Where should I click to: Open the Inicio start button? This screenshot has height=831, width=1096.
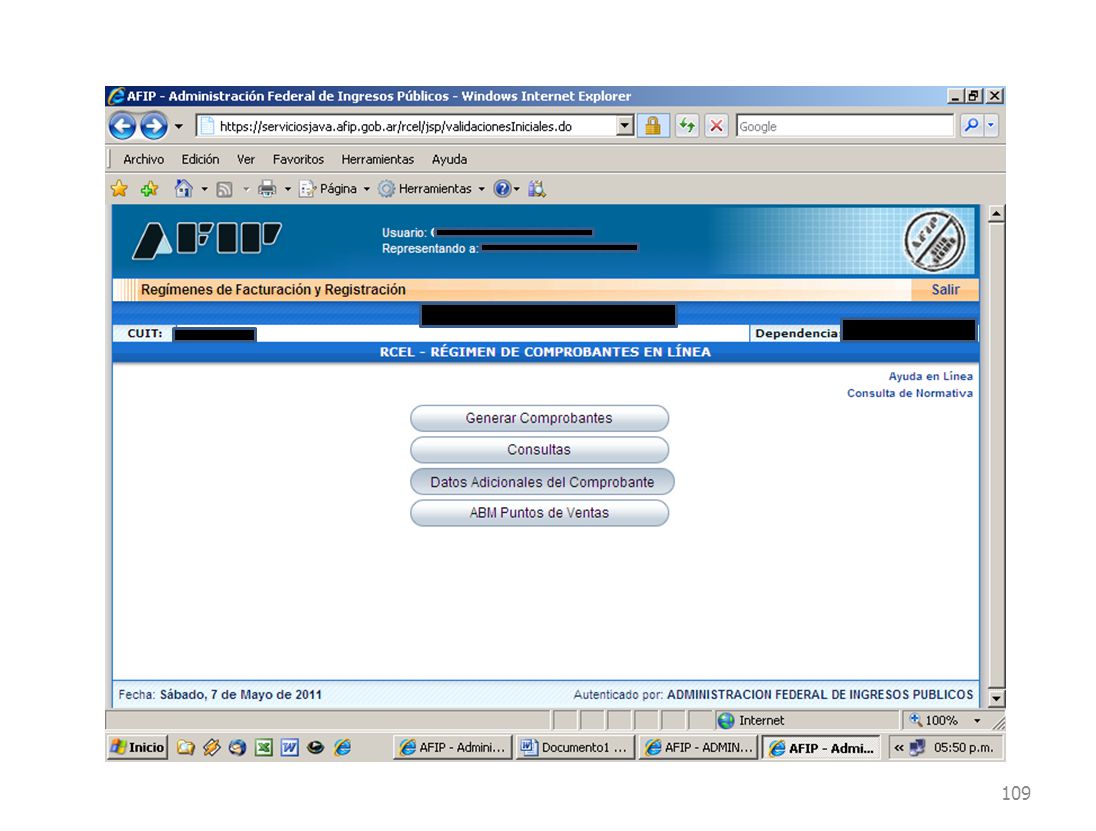[x=138, y=747]
